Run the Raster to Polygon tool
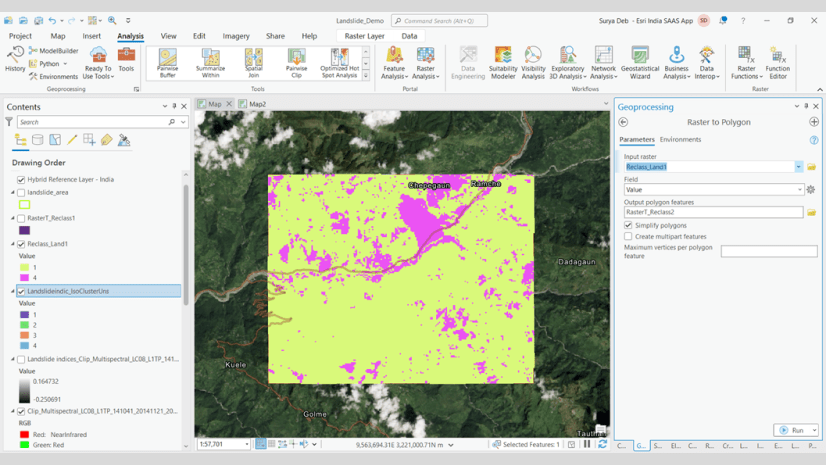Screen dimensions: 826x465 point(792,430)
